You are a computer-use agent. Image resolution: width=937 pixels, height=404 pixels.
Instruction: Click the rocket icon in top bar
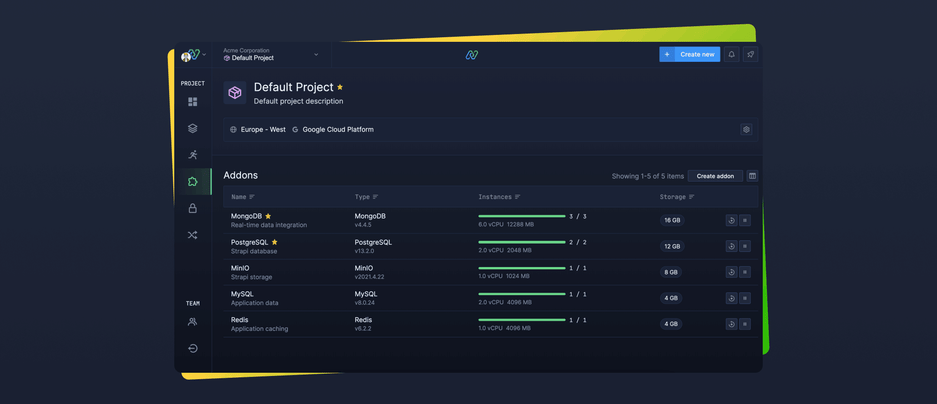[751, 54]
